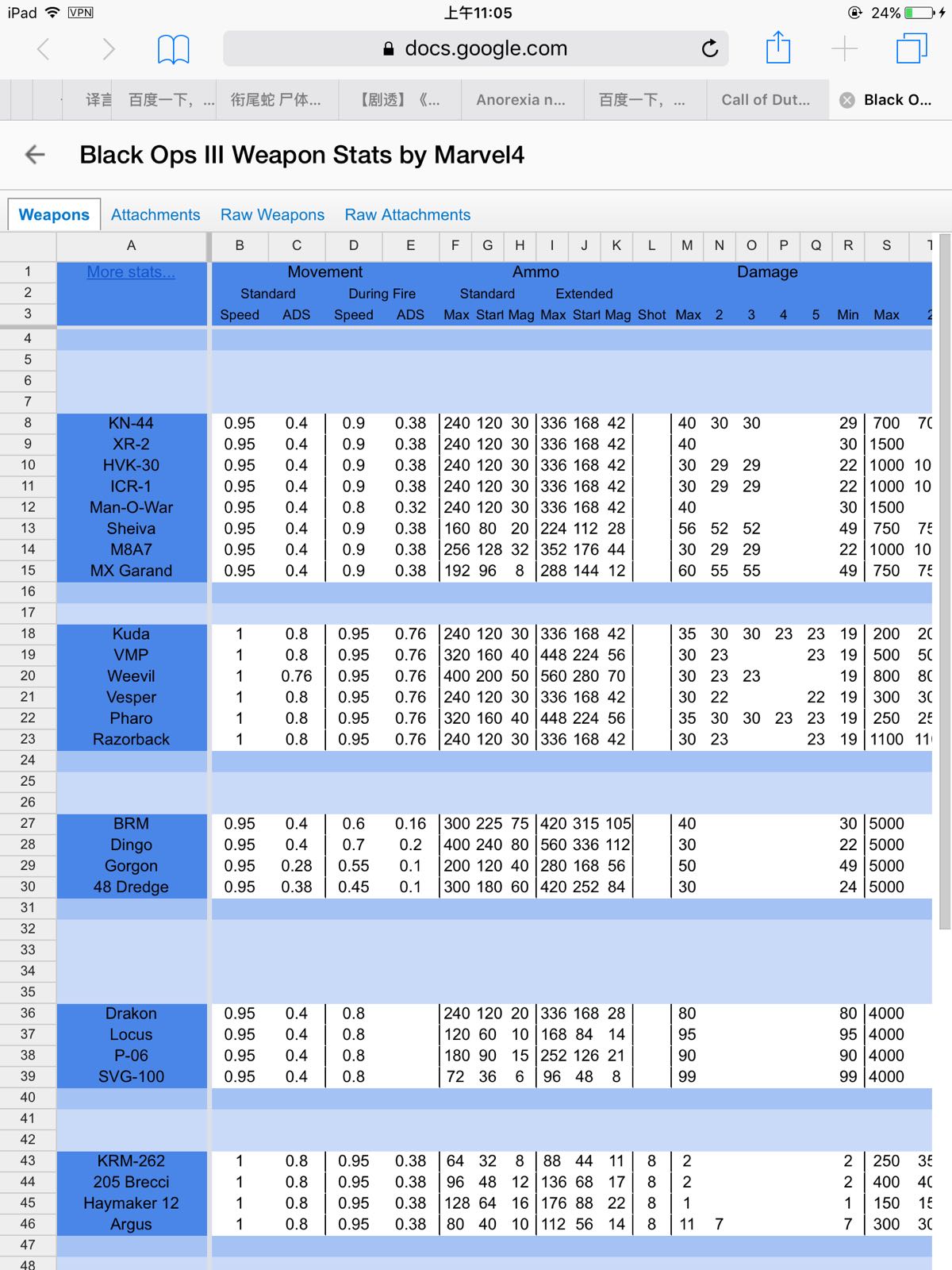Viewport: 952px width, 1270px height.
Task: Click the Ammo header cell
Action: point(535,272)
